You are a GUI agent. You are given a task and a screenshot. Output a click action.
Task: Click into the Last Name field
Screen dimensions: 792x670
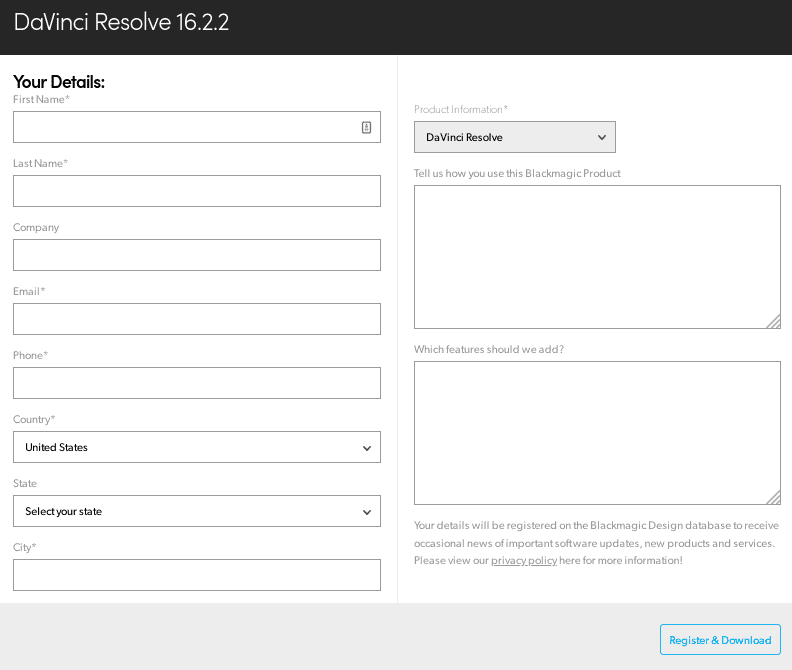(197, 191)
